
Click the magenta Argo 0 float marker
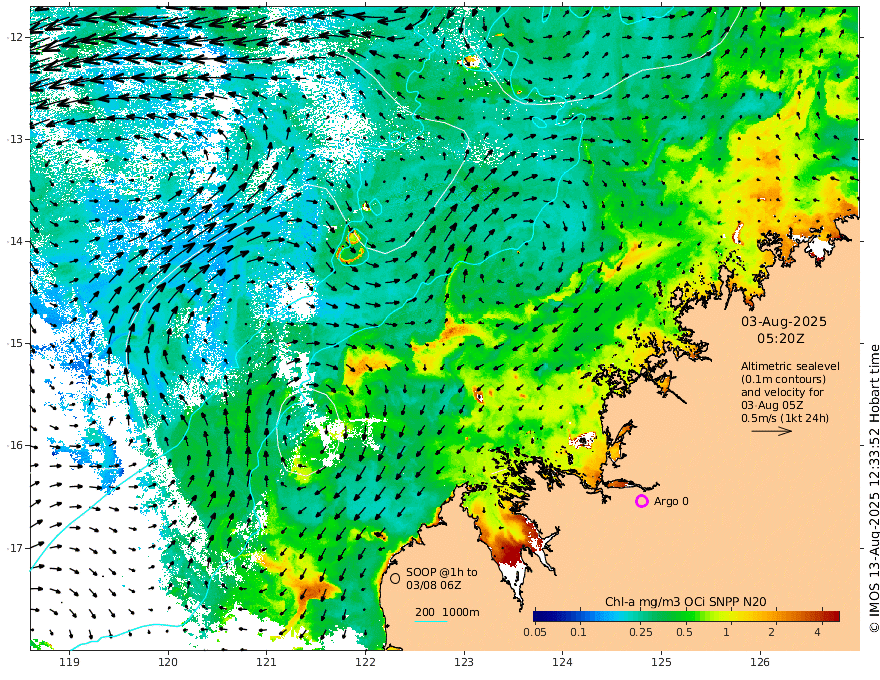coord(641,501)
